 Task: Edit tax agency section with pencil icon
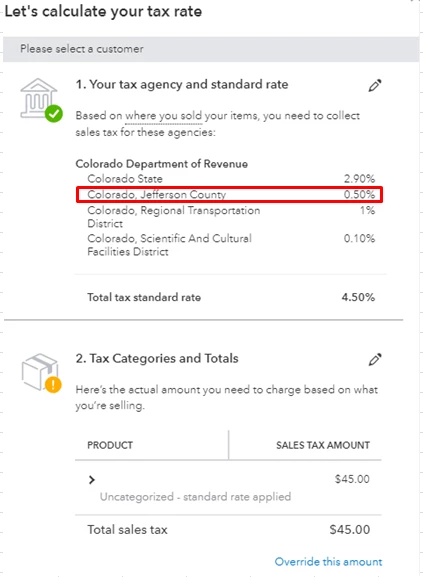tap(375, 85)
